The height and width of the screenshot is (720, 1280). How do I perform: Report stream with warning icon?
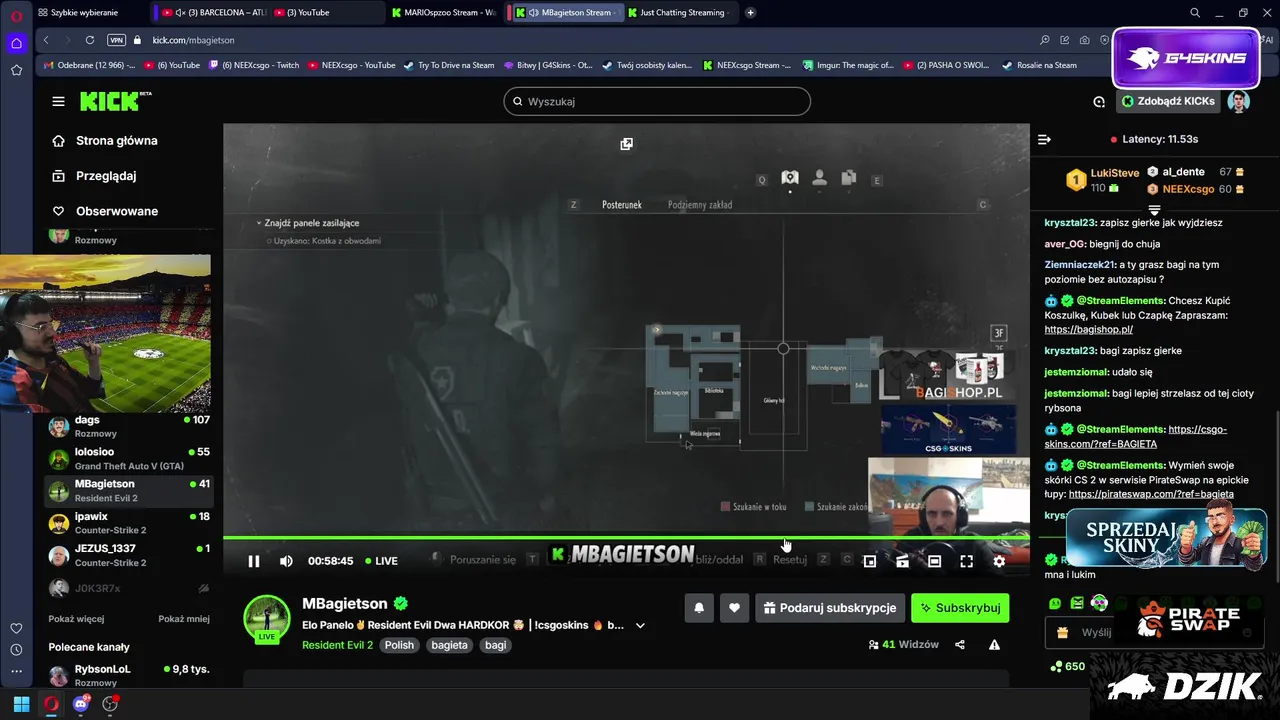[x=994, y=645]
